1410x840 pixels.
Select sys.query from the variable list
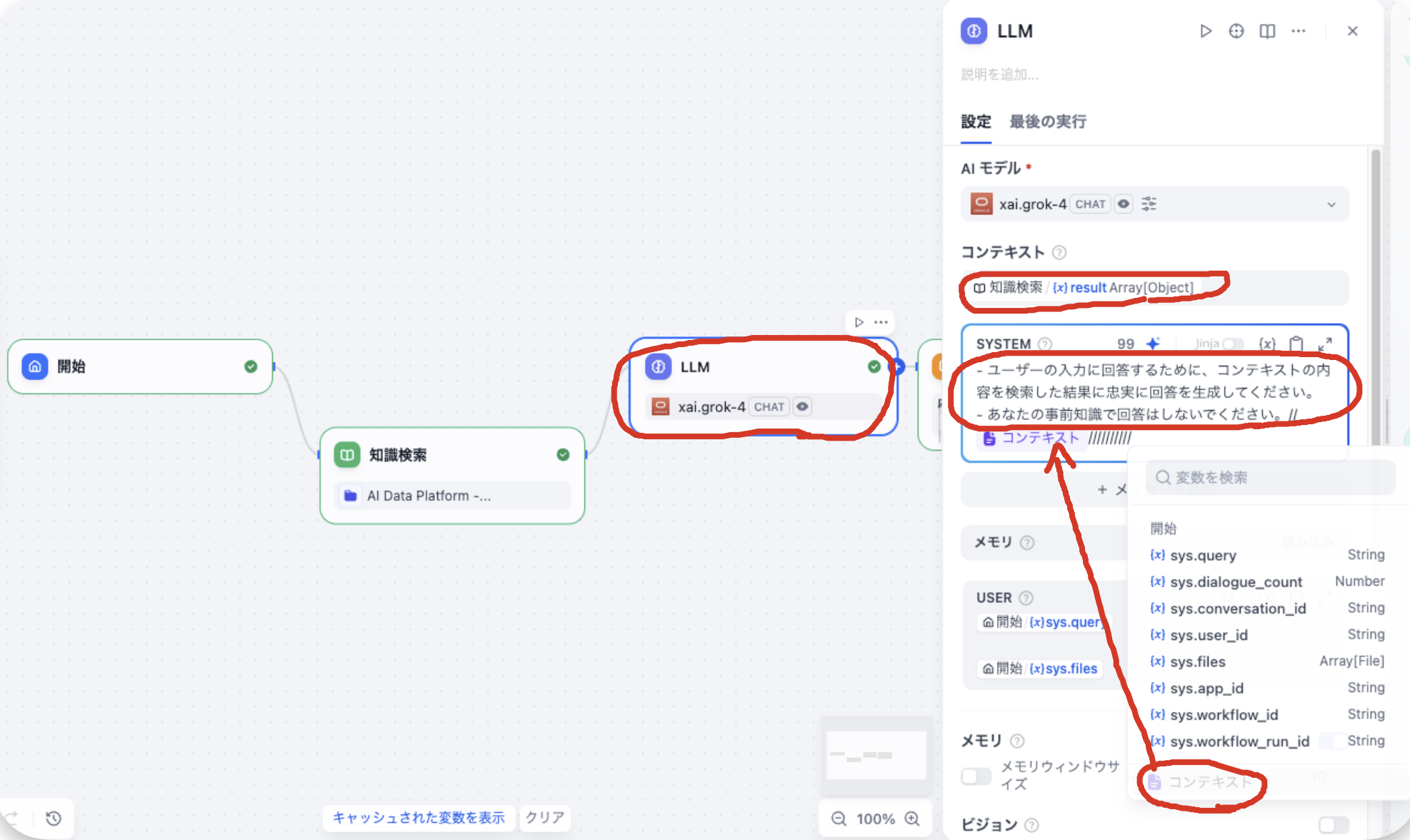pos(1203,555)
